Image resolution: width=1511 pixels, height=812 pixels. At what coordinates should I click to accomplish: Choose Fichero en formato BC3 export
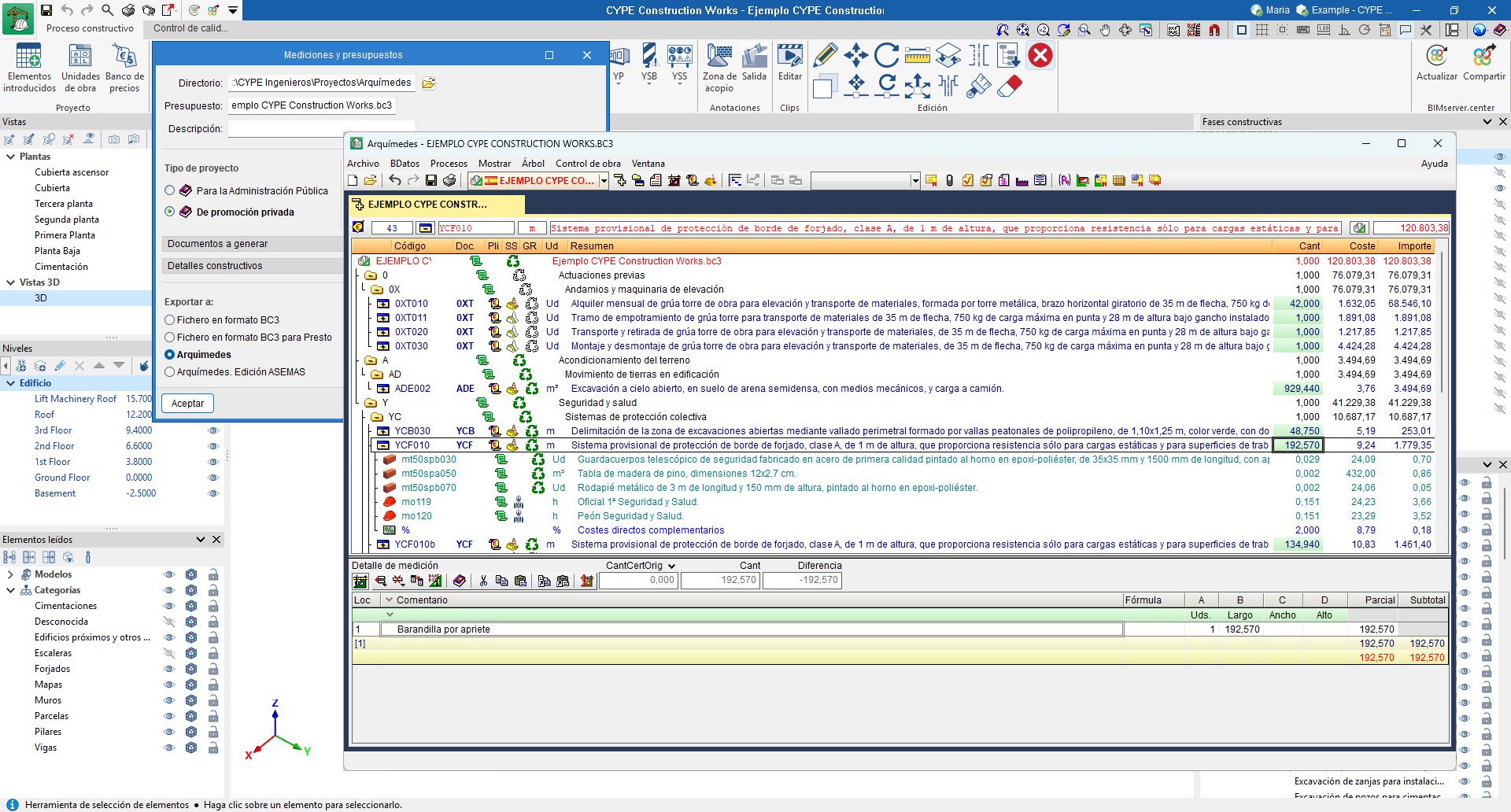click(x=170, y=320)
